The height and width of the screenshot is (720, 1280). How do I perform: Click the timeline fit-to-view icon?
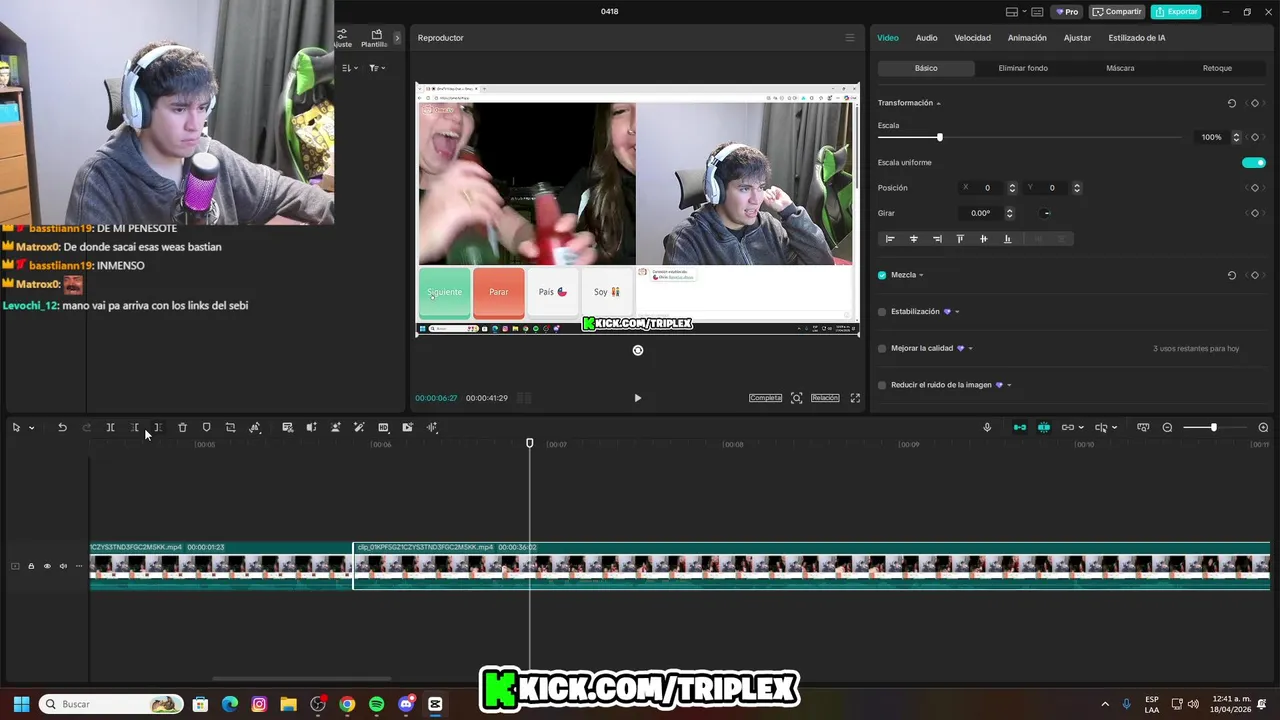1143,427
